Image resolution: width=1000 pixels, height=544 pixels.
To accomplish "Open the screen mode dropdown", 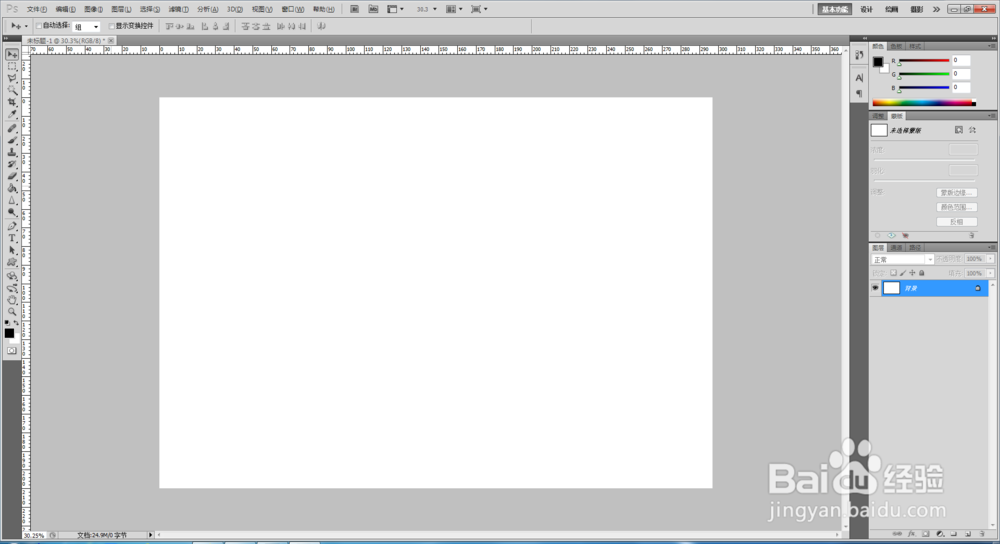I will (480, 9).
